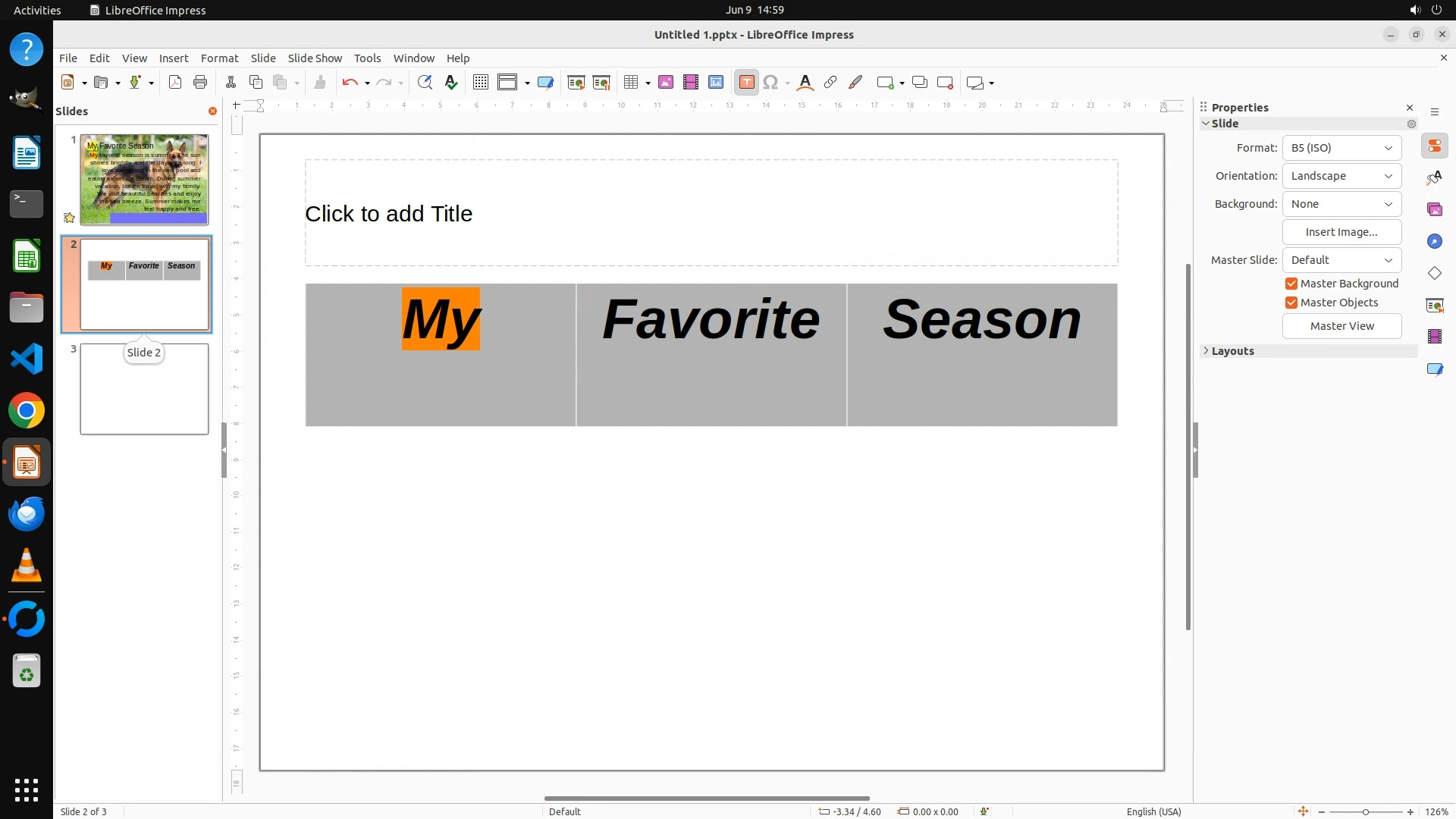Click the Master View button
Image resolution: width=1456 pixels, height=819 pixels.
[1341, 326]
